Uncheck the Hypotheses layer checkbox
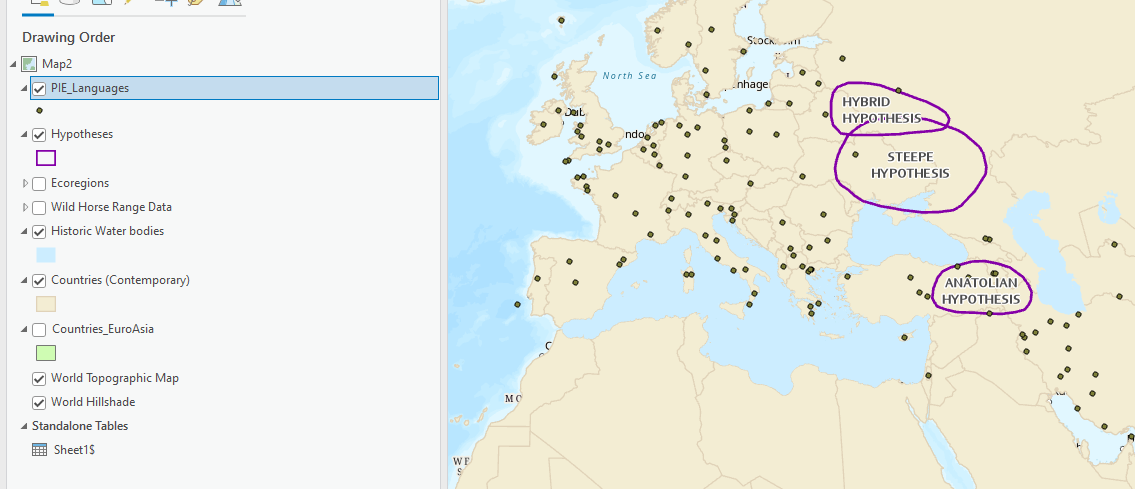The height and width of the screenshot is (489, 1135). pos(40,134)
